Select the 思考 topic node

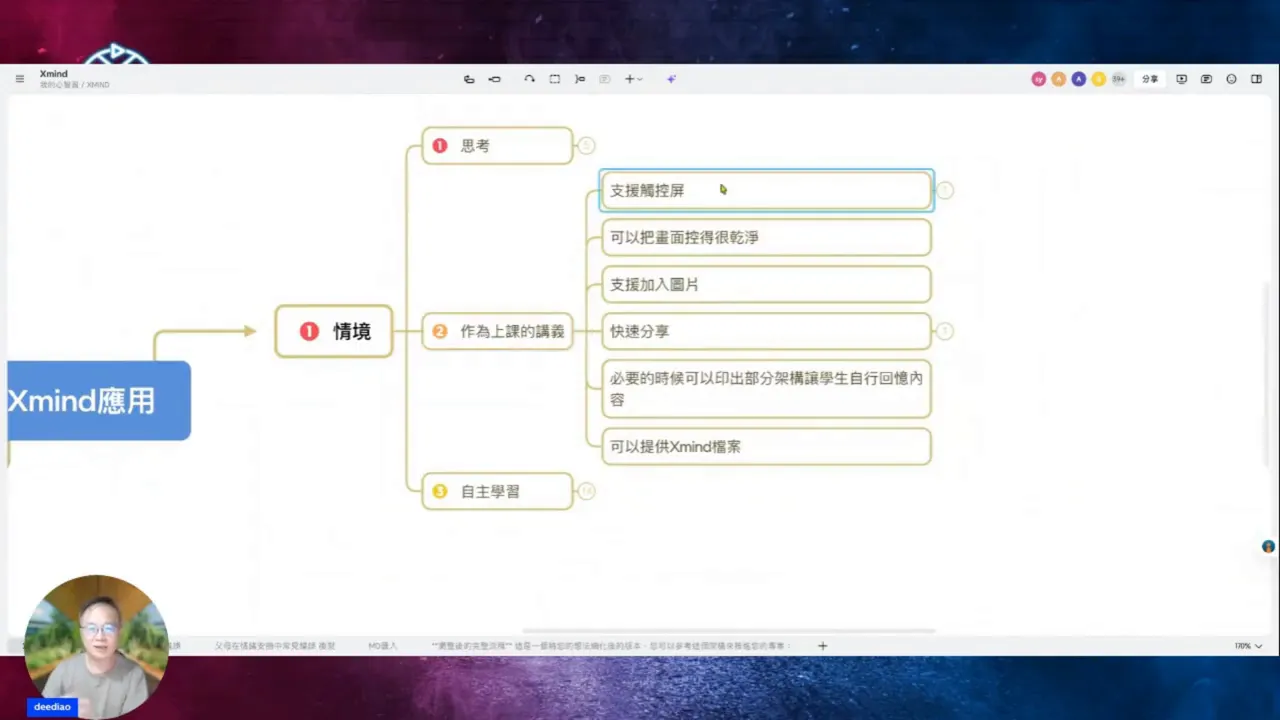497,146
